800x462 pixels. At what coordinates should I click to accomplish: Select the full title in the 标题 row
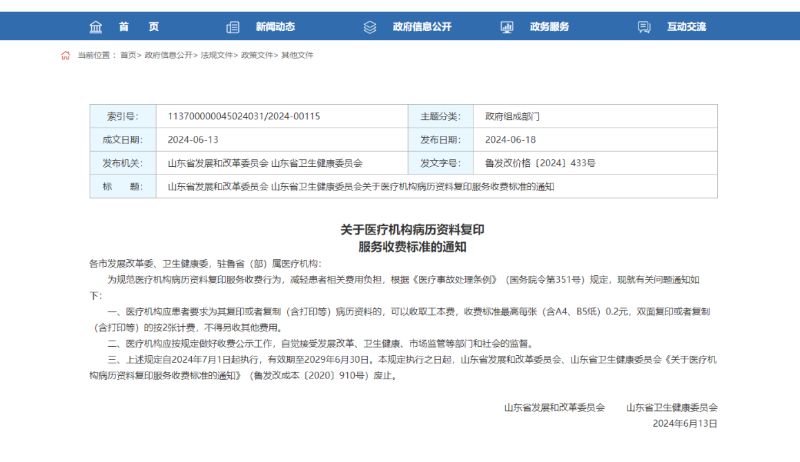361,187
